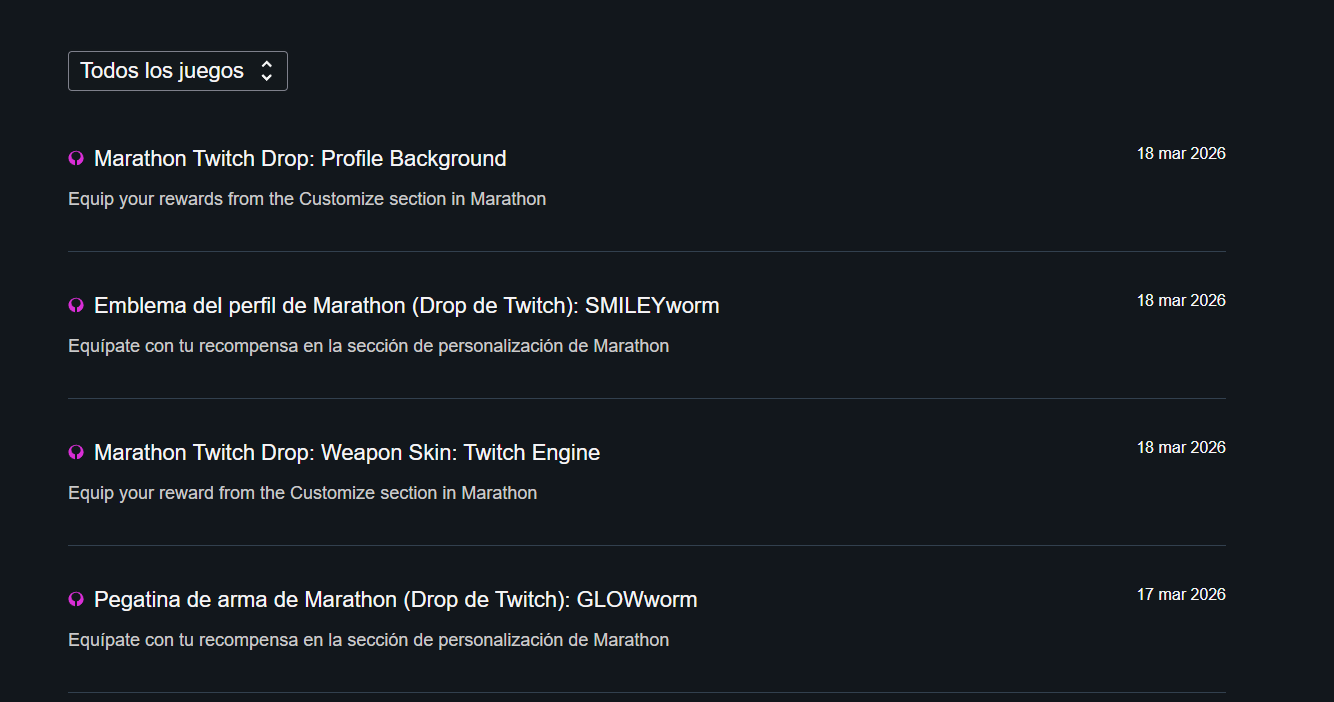Screen dimensions: 1334x702
Task: Click the 18 mar 2026 date for Profile Background
Action: [x=1181, y=154]
